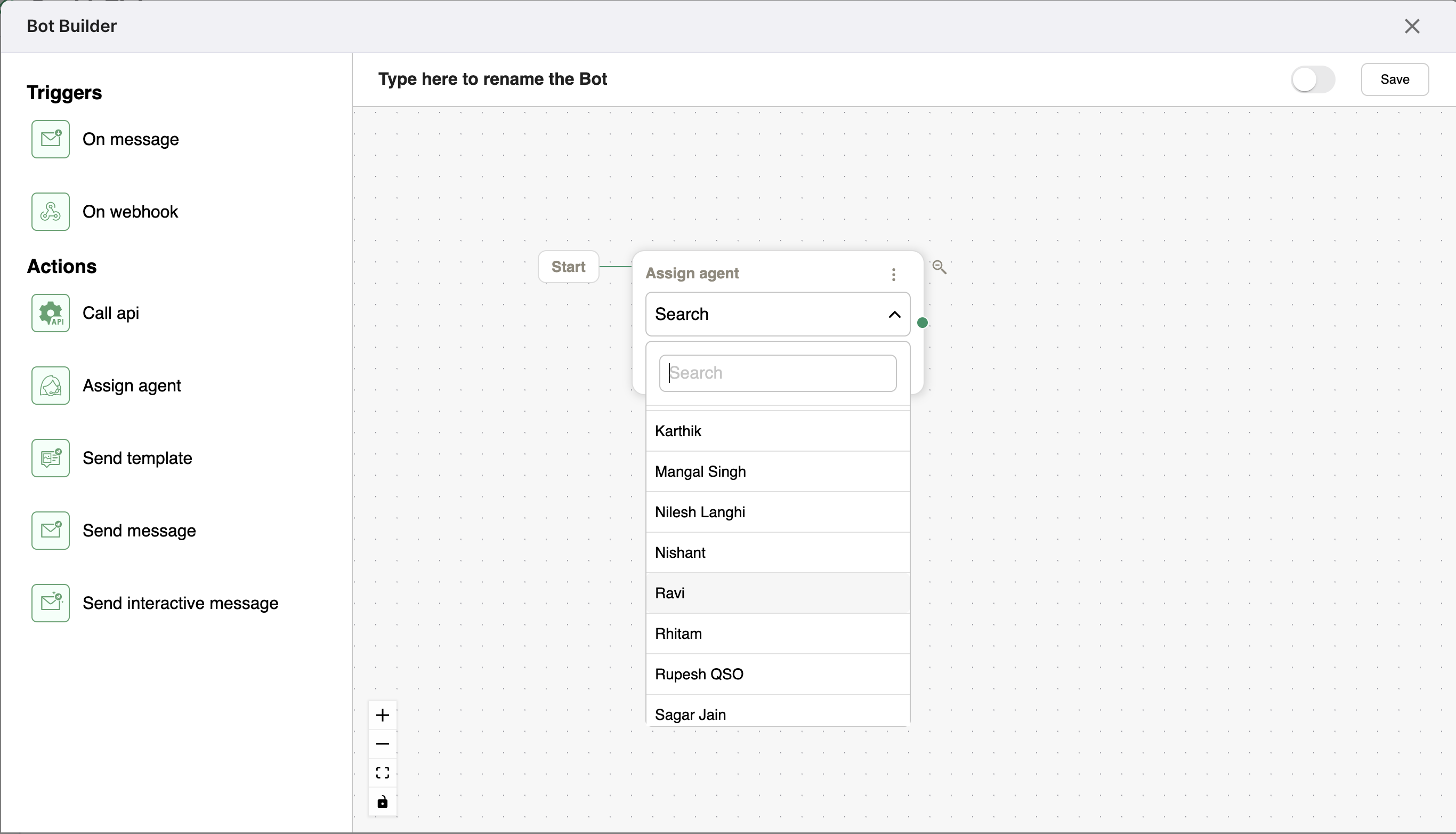The width and height of the screenshot is (1456, 834).
Task: Click the On webhook trigger icon
Action: click(51, 211)
